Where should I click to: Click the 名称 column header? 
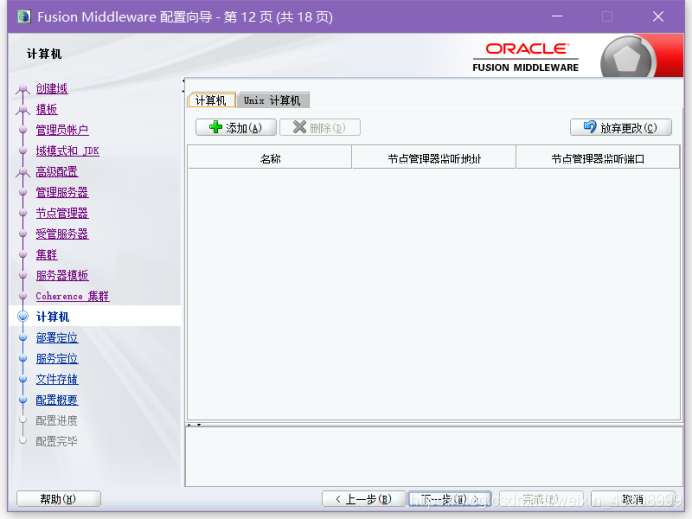(270, 158)
